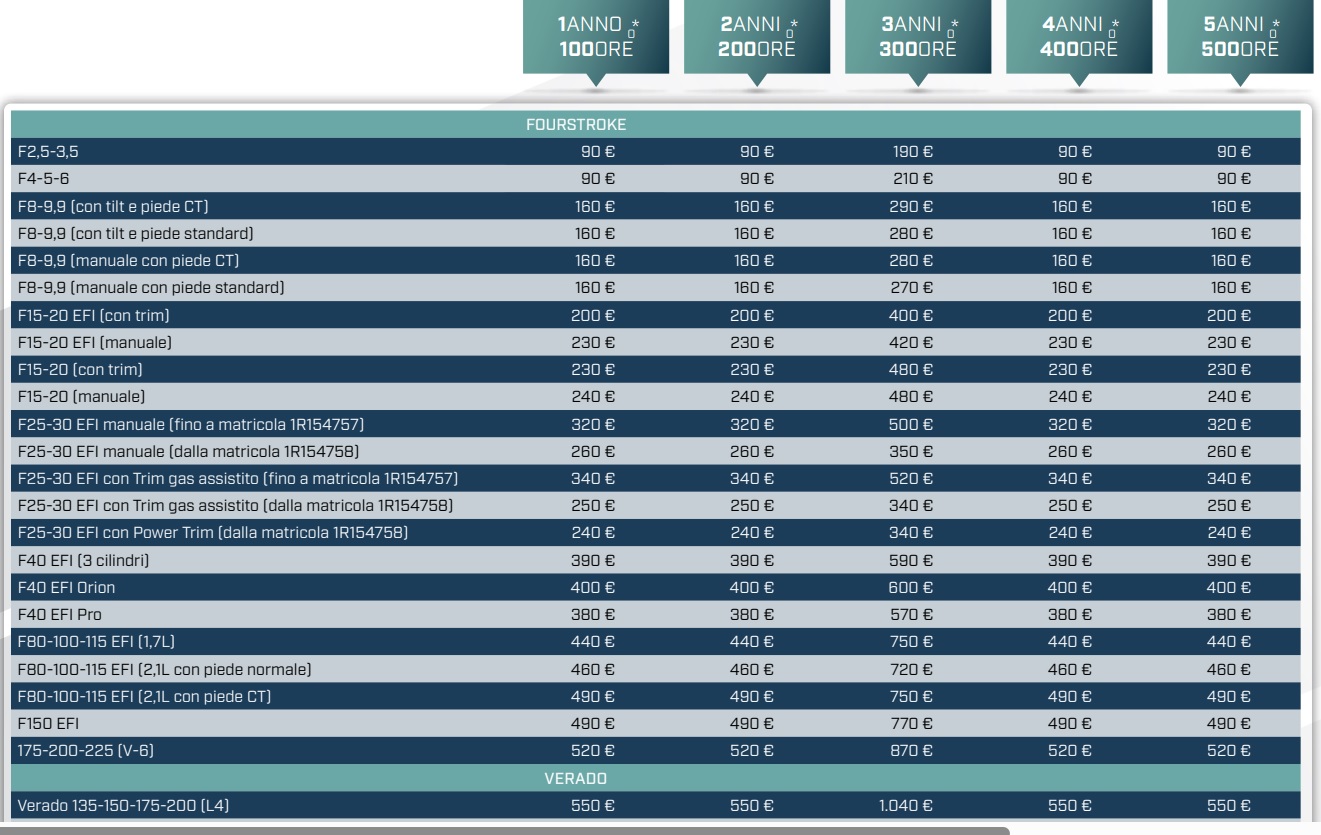Click F25-30 EFI manuale (dalla matricola 1R154758)
Viewport: 1321px width, 835px height.
click(x=188, y=452)
